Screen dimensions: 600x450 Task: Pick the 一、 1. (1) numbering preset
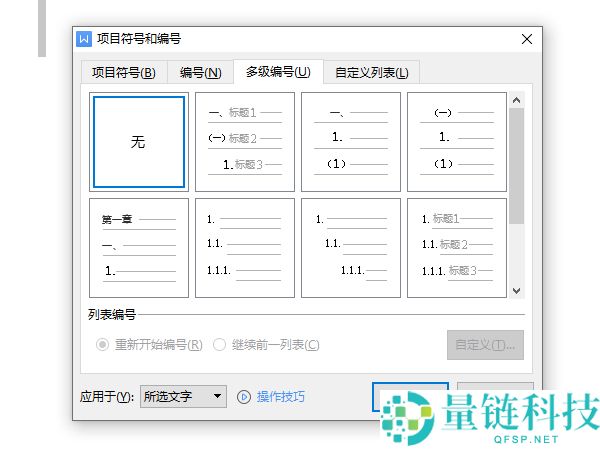351,142
